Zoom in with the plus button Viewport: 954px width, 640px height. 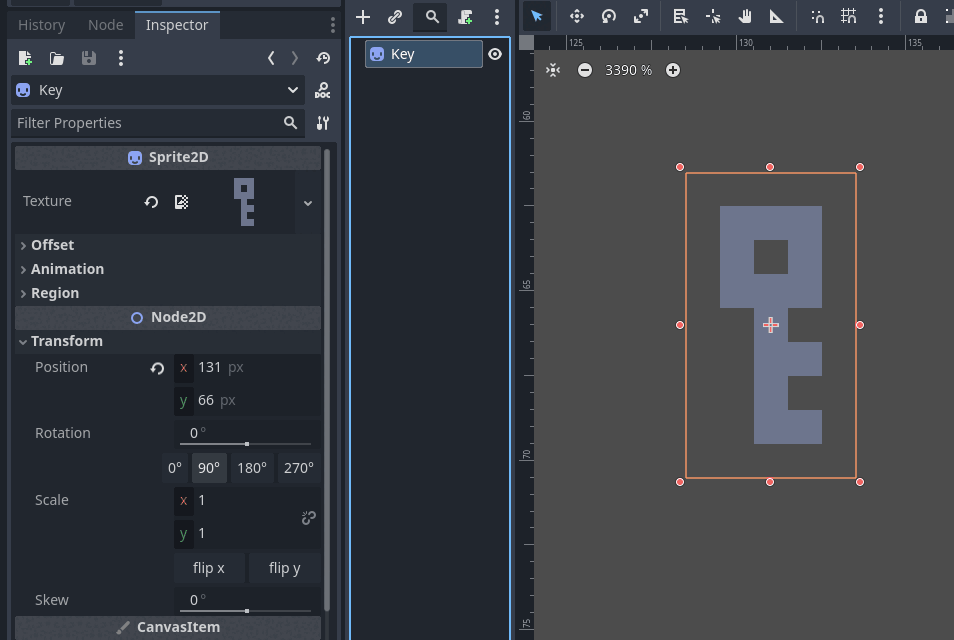point(672,70)
